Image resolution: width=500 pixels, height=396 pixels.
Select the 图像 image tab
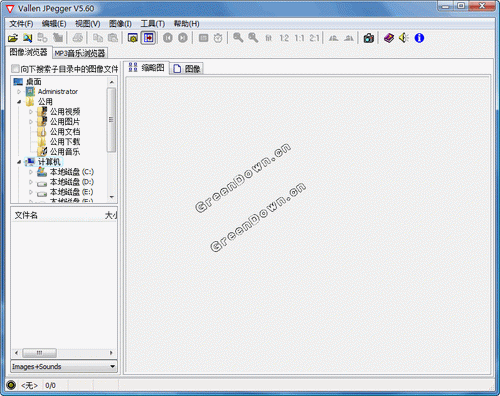(186, 69)
